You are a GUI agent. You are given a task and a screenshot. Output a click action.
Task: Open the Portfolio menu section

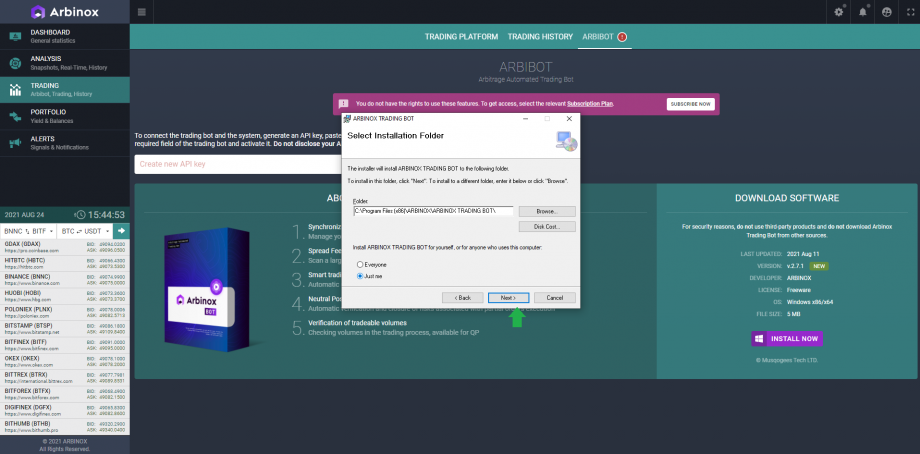click(65, 116)
